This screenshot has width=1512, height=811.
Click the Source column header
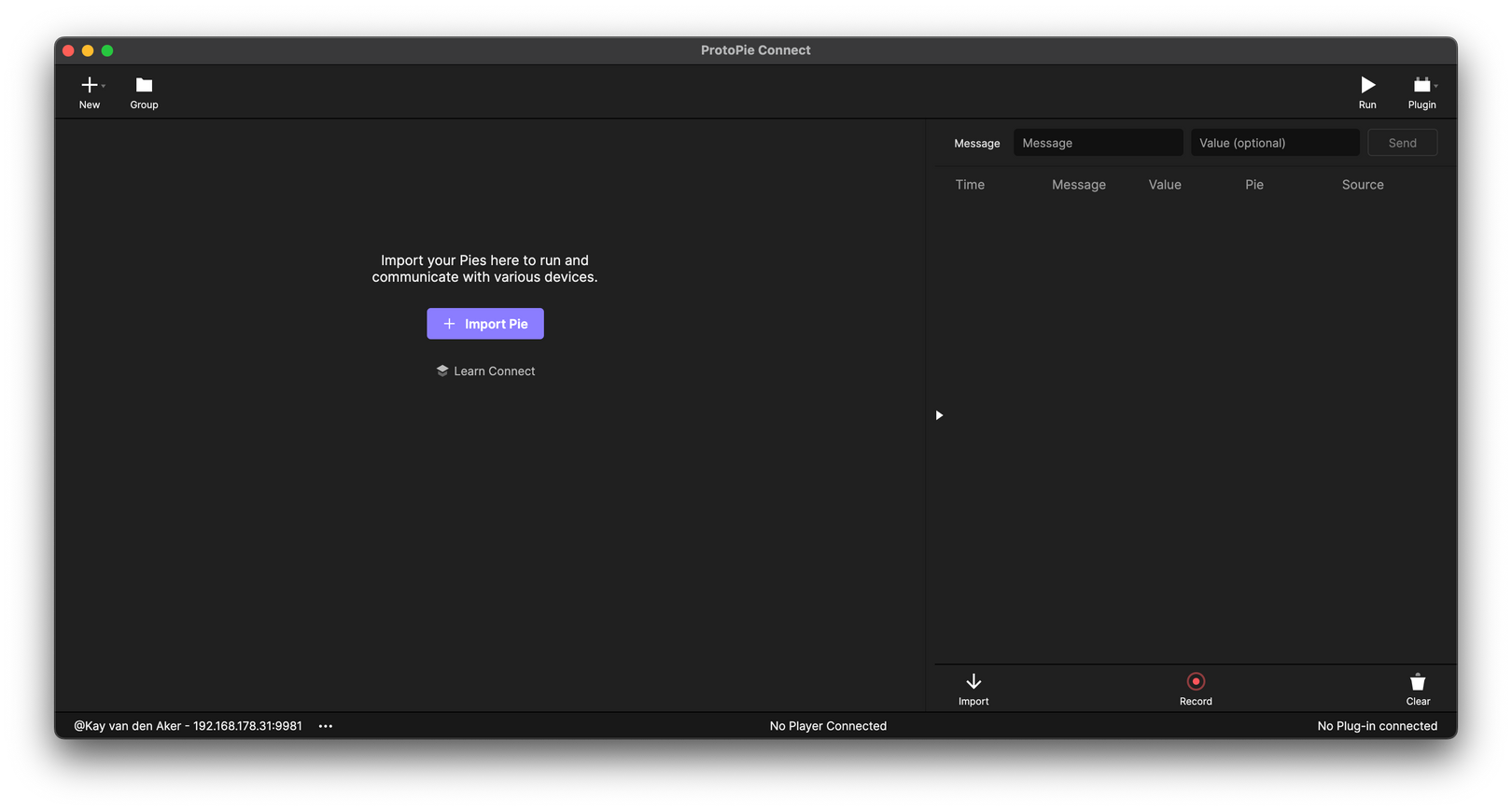click(1363, 185)
